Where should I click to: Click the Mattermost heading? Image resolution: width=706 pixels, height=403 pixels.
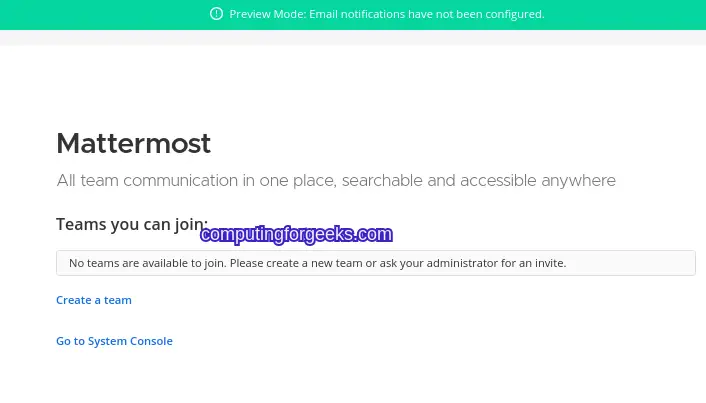click(x=133, y=144)
